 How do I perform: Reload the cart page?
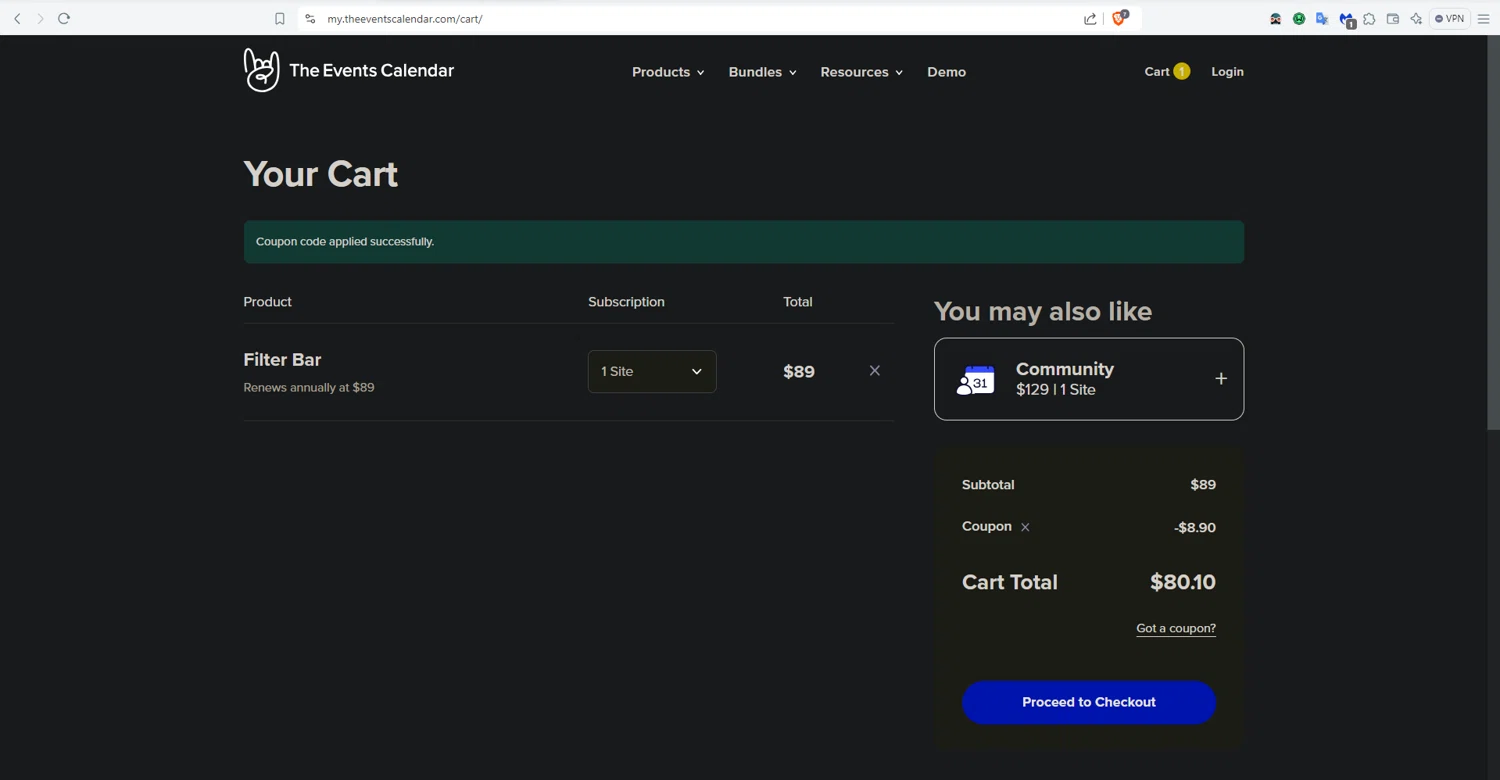point(64,18)
